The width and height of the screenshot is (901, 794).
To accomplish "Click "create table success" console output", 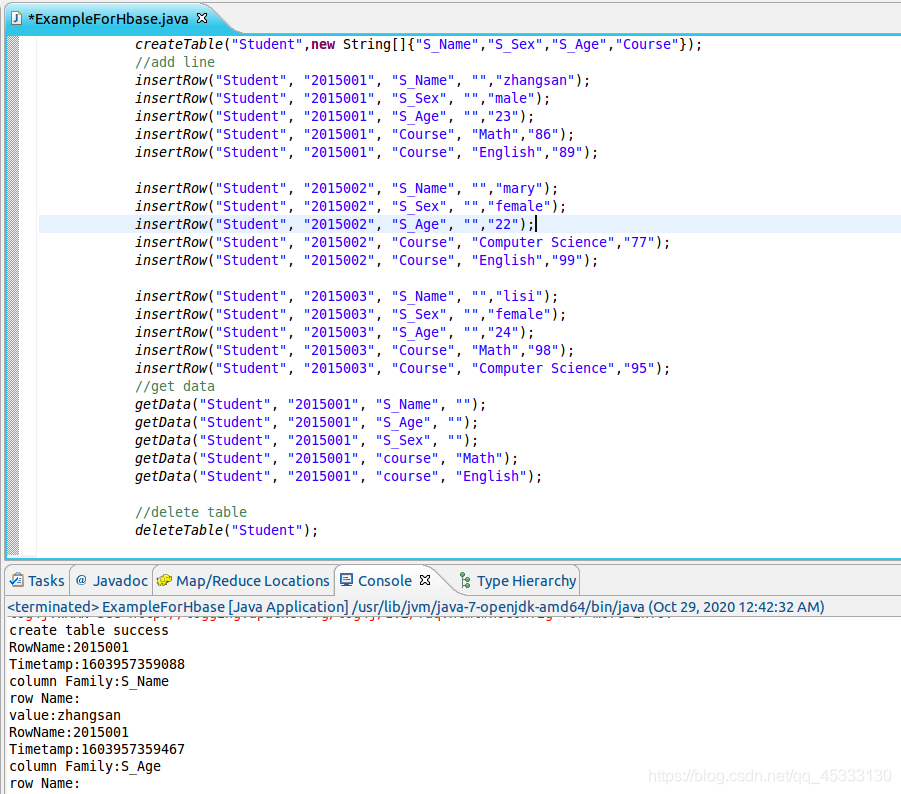I will [x=88, y=630].
